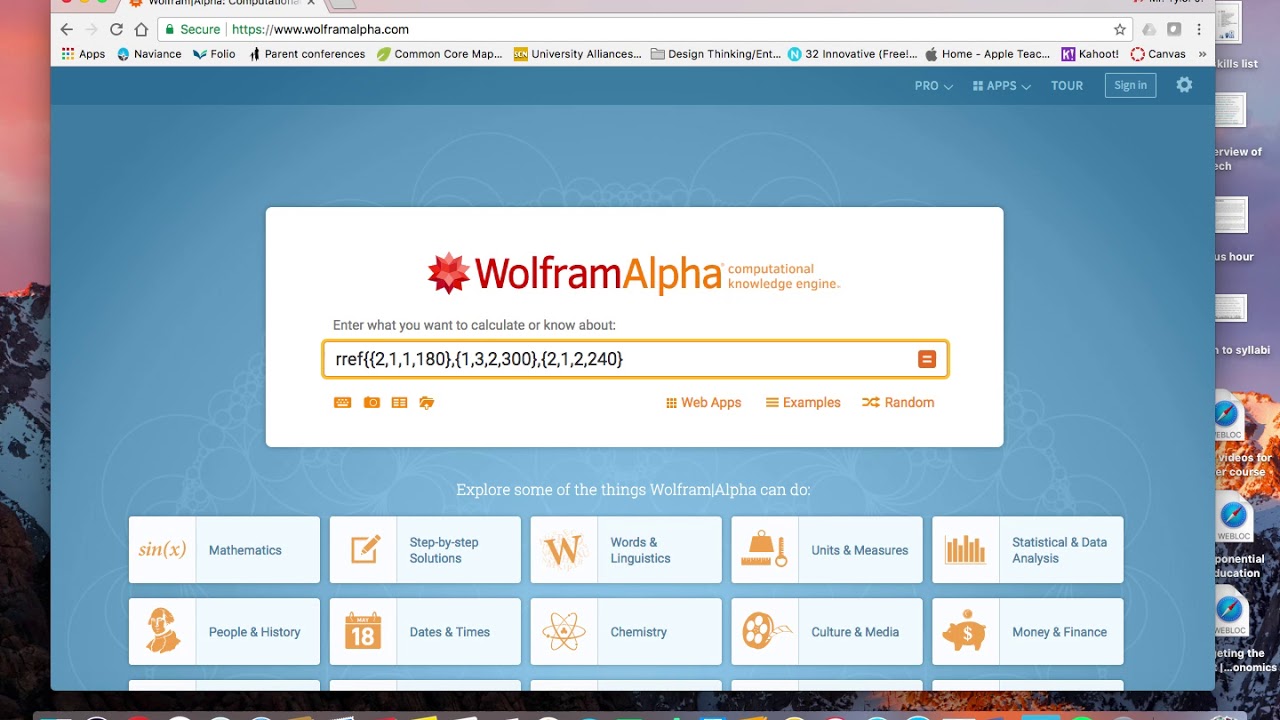Image resolution: width=1280 pixels, height=720 pixels.
Task: Open the Step-by-step Solutions card
Action: [x=425, y=550]
